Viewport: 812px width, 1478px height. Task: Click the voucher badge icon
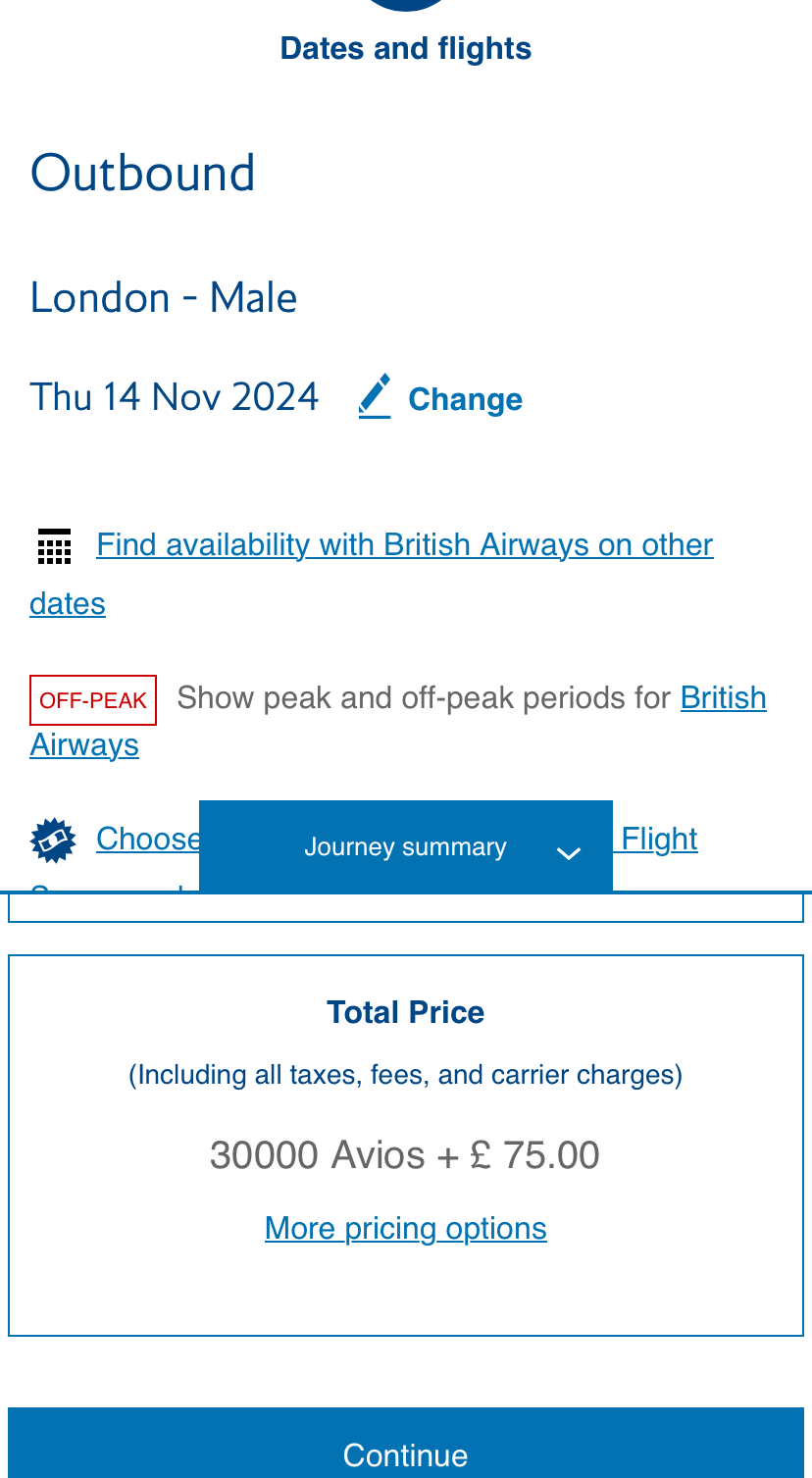pyautogui.click(x=53, y=841)
